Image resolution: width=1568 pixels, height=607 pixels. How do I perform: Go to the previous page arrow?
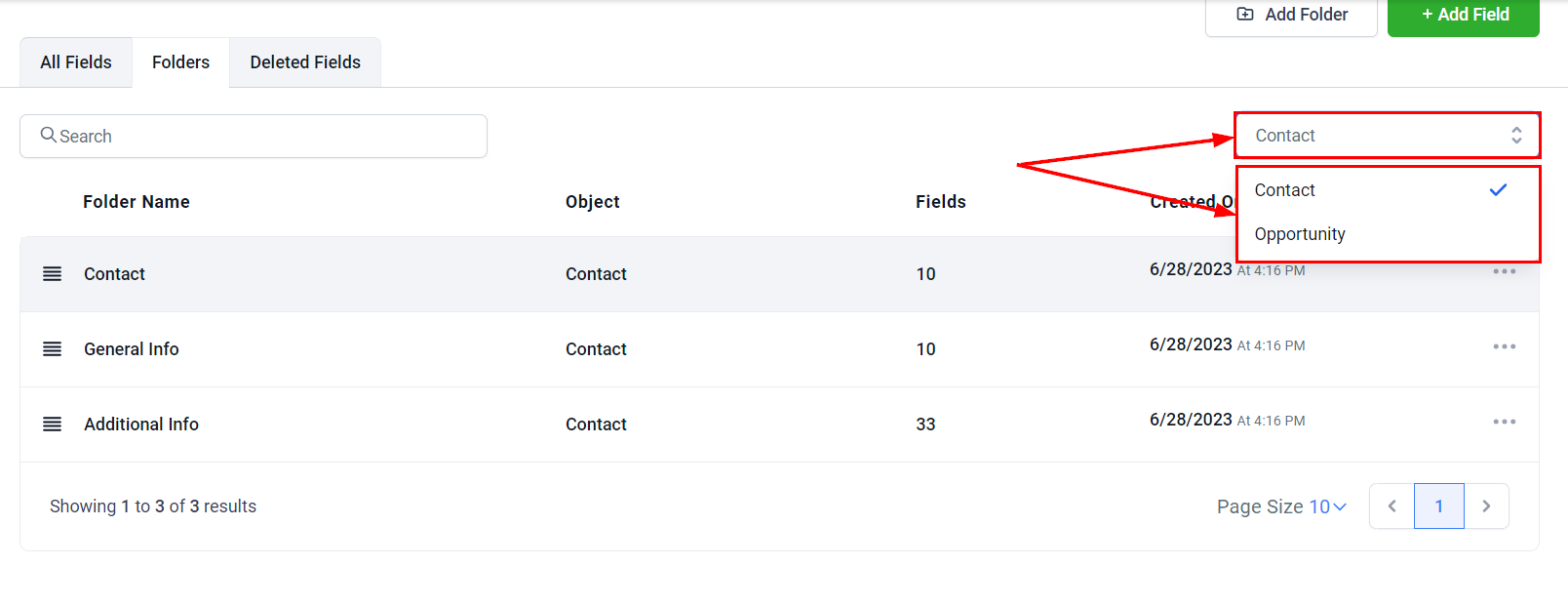point(1392,506)
